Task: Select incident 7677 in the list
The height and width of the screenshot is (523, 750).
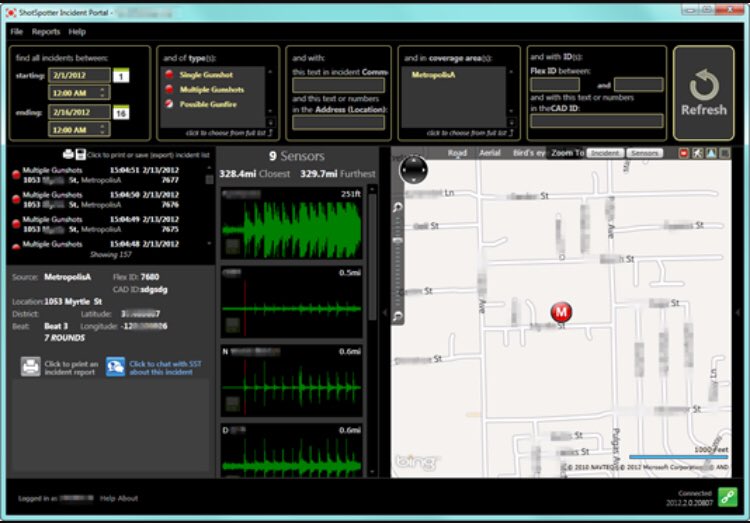Action: 101,175
